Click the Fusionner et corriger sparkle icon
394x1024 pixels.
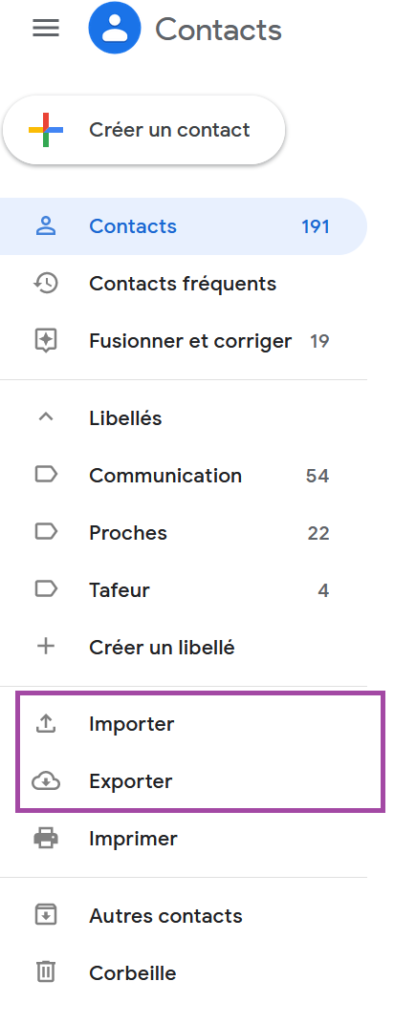[x=46, y=342]
